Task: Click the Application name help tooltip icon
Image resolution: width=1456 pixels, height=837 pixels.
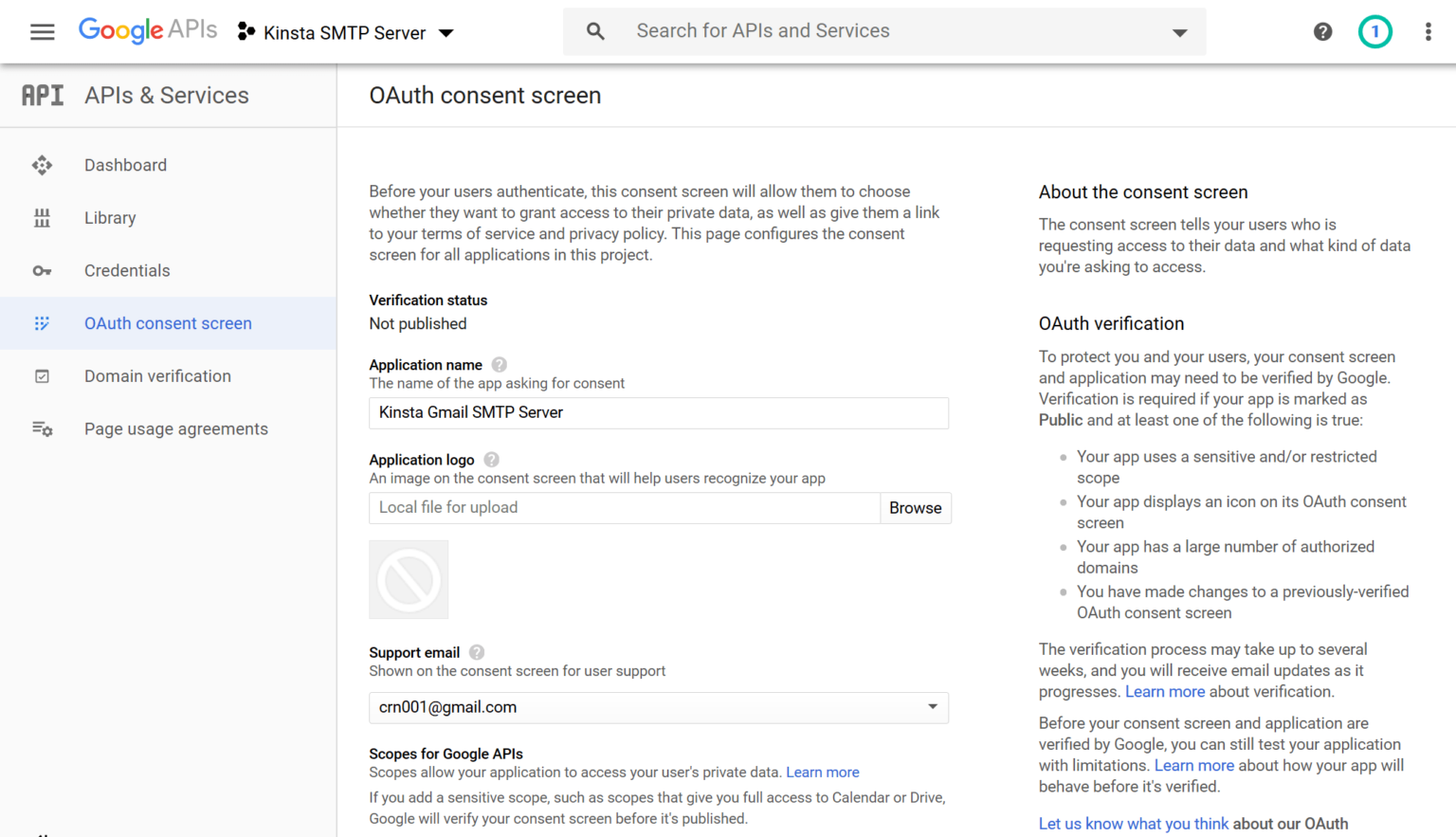Action: 499,364
